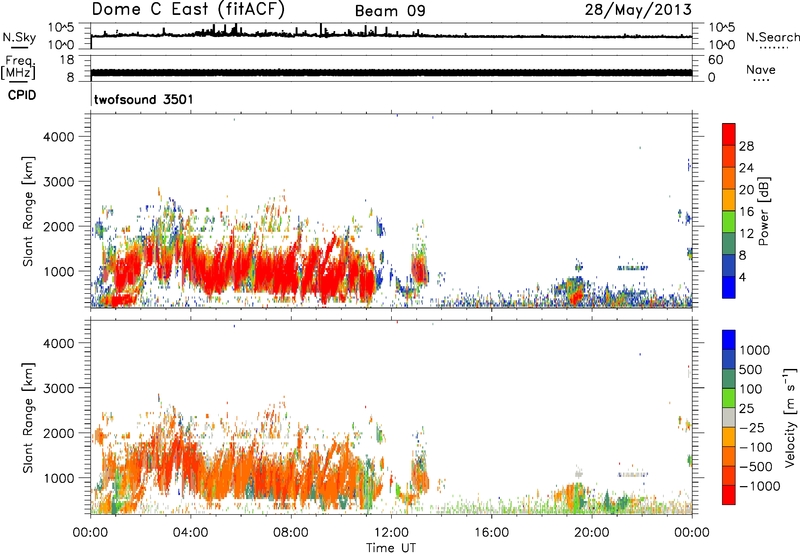Click the '08:00' time tick label

(291, 533)
